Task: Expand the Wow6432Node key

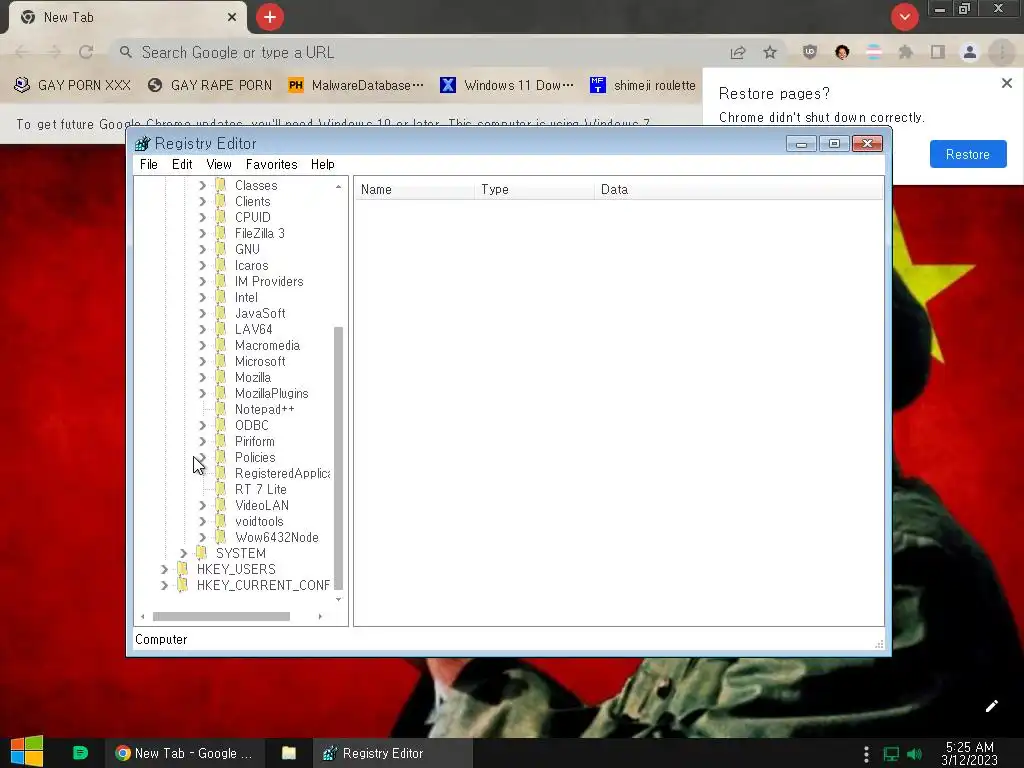Action: click(202, 537)
